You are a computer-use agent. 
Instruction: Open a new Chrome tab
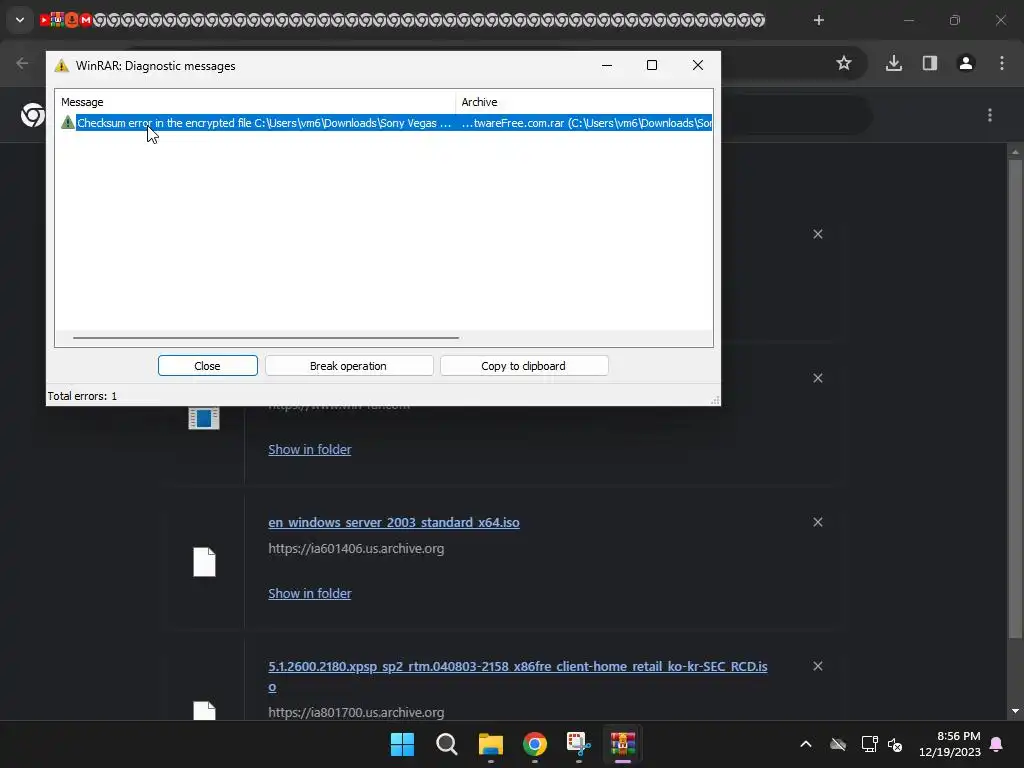[x=819, y=20]
